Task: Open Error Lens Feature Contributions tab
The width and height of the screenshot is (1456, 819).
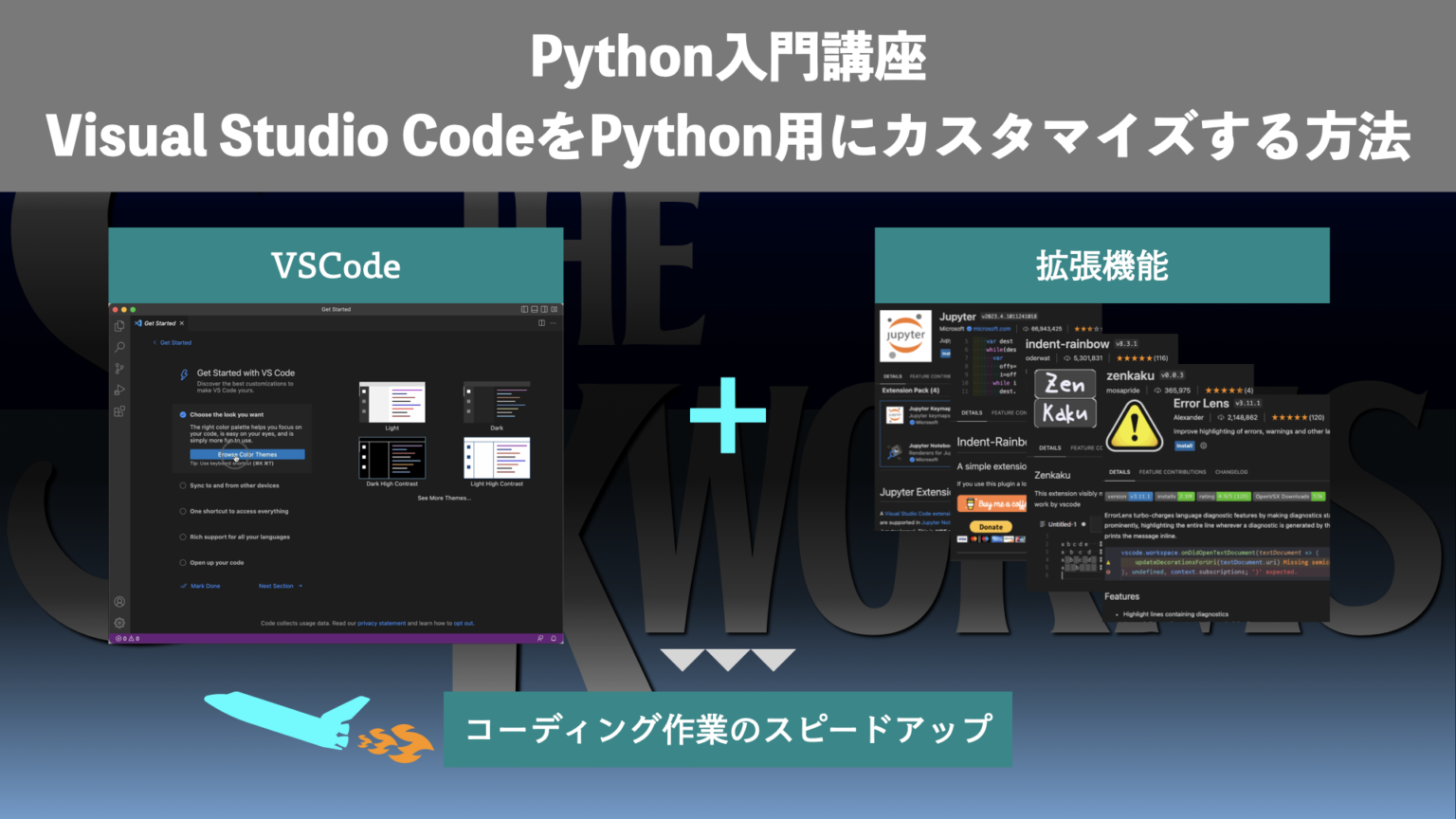Action: click(x=1173, y=471)
